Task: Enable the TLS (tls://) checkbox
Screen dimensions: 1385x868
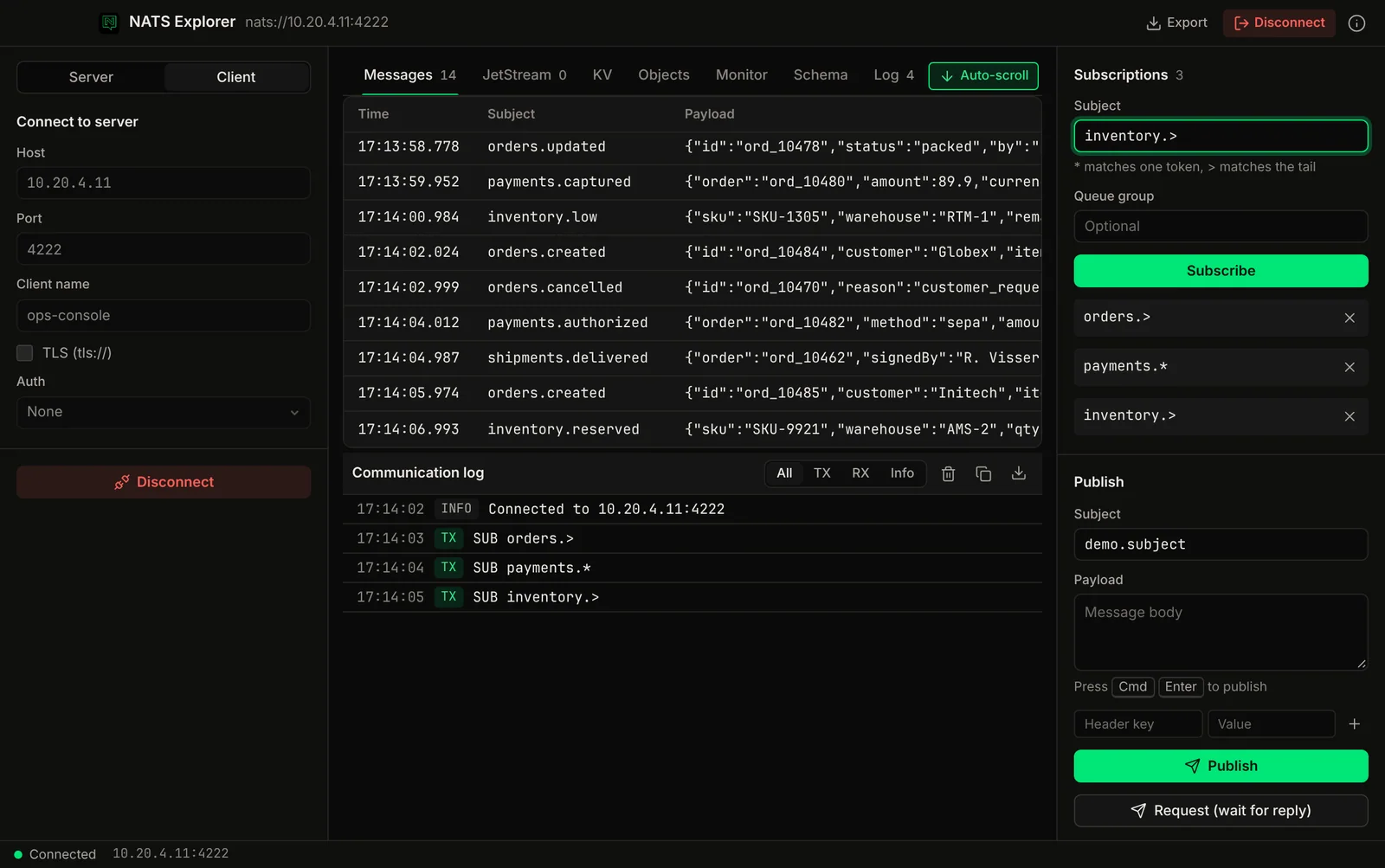Action: tap(24, 352)
